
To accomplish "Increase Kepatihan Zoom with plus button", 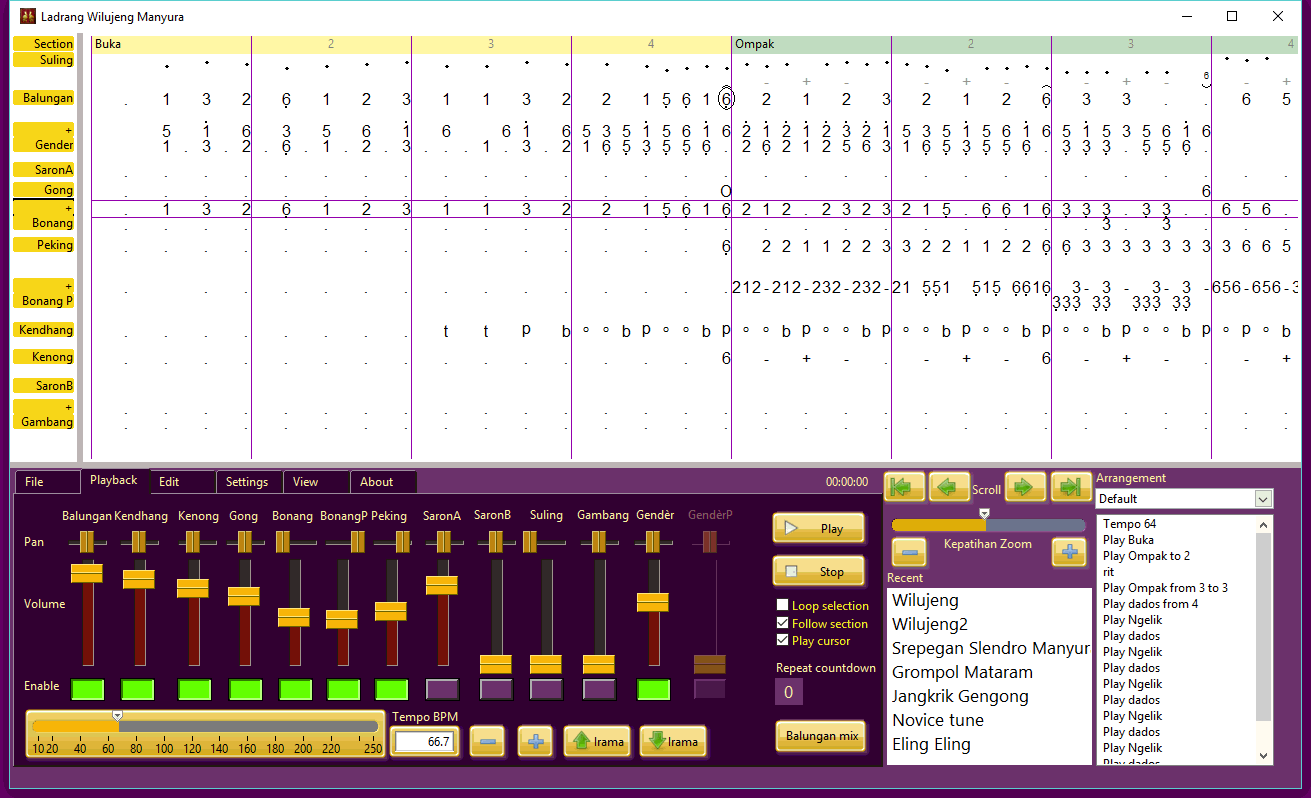I will pyautogui.click(x=1069, y=552).
